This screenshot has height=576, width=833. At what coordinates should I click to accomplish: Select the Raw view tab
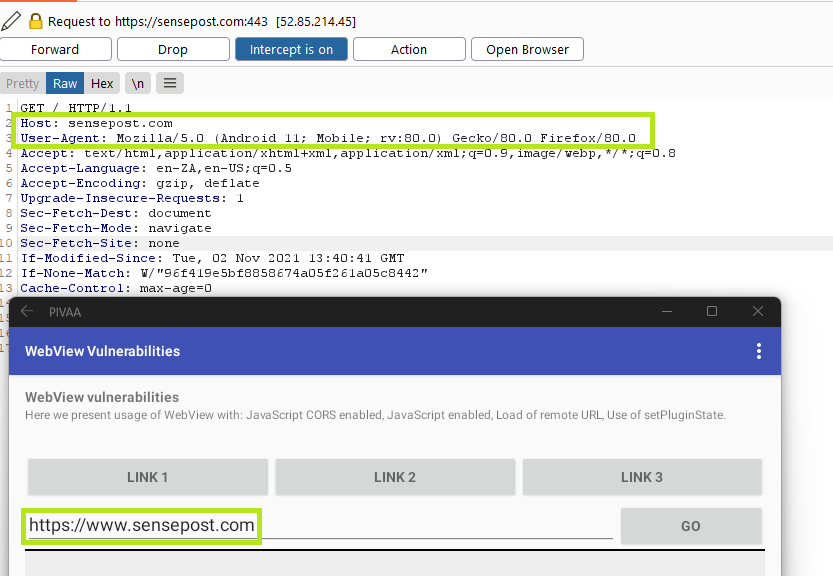click(65, 84)
